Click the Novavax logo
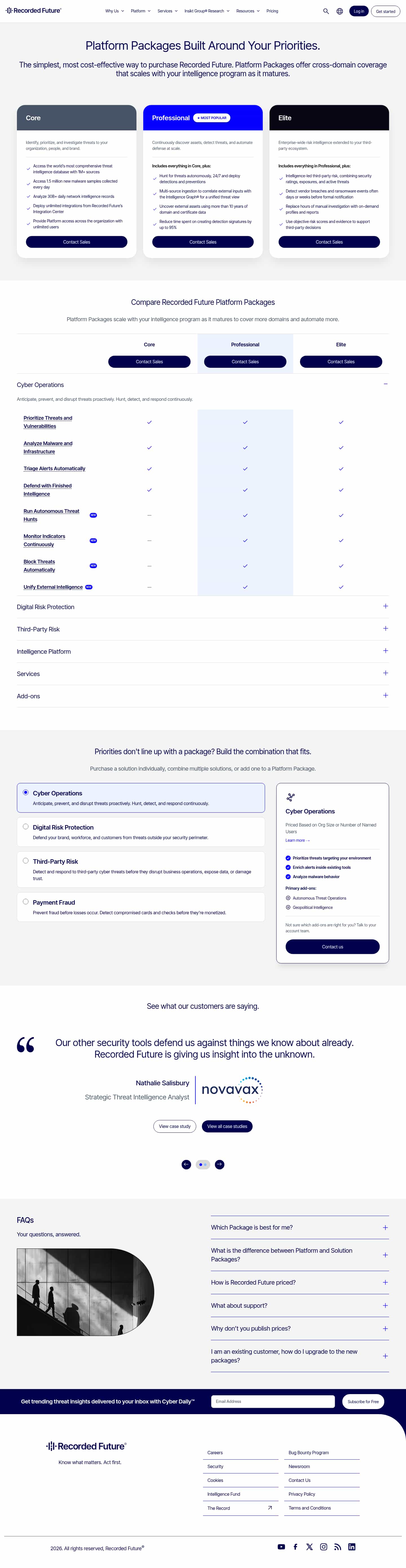This screenshot has width=406, height=1568. coord(232,1090)
